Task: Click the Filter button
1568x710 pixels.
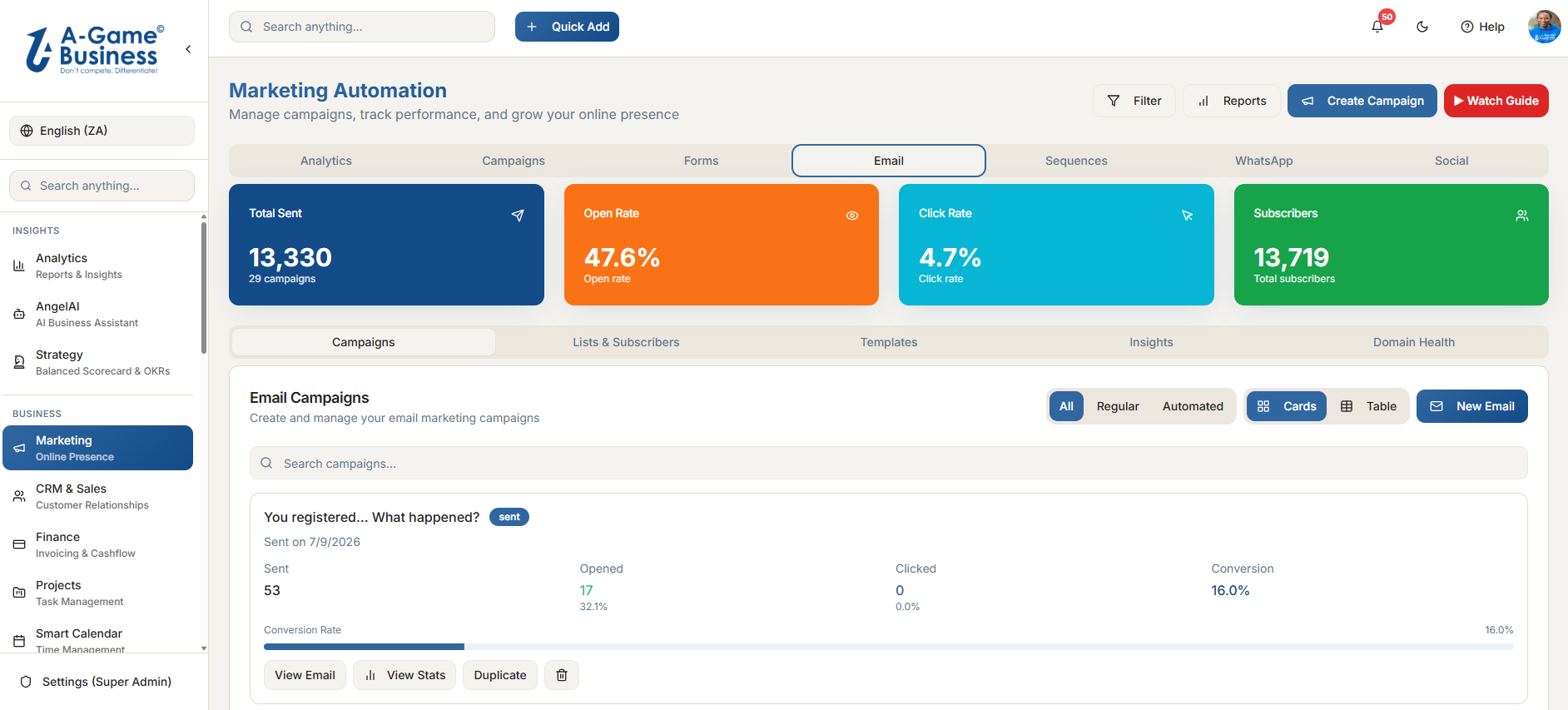Action: [x=1134, y=101]
